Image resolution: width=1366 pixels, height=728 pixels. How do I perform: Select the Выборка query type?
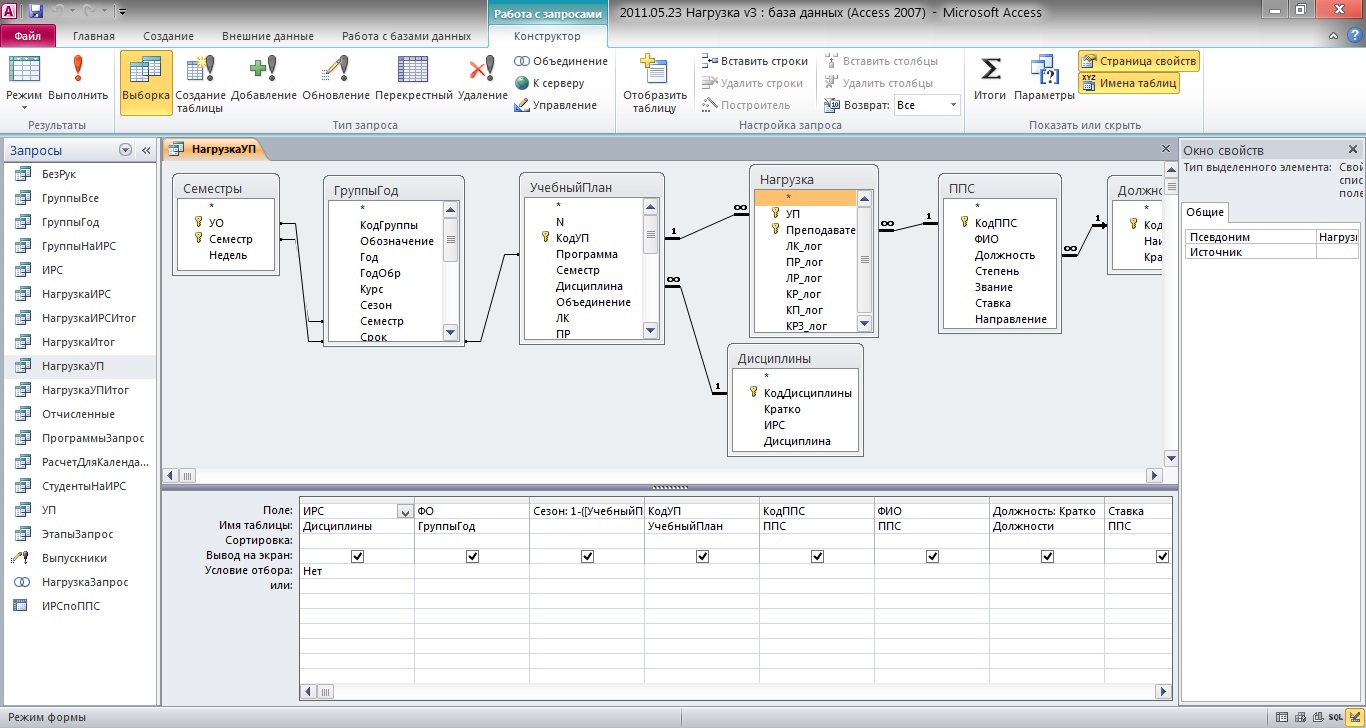click(146, 81)
